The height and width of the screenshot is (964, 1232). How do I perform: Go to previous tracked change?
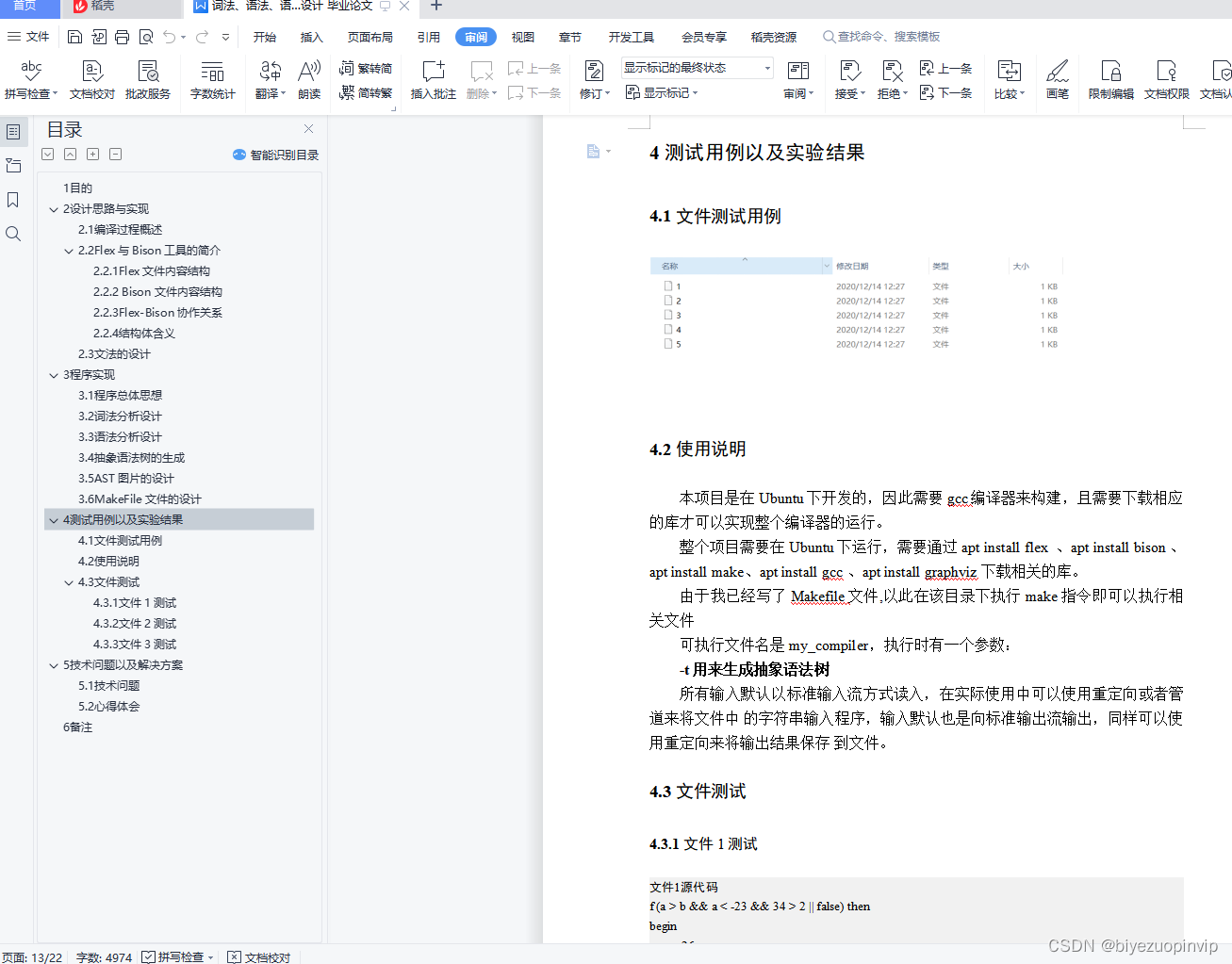945,68
